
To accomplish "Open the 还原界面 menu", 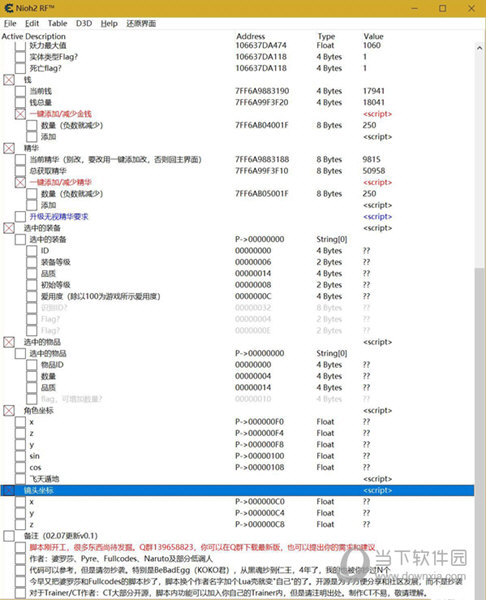I will pyautogui.click(x=141, y=23).
